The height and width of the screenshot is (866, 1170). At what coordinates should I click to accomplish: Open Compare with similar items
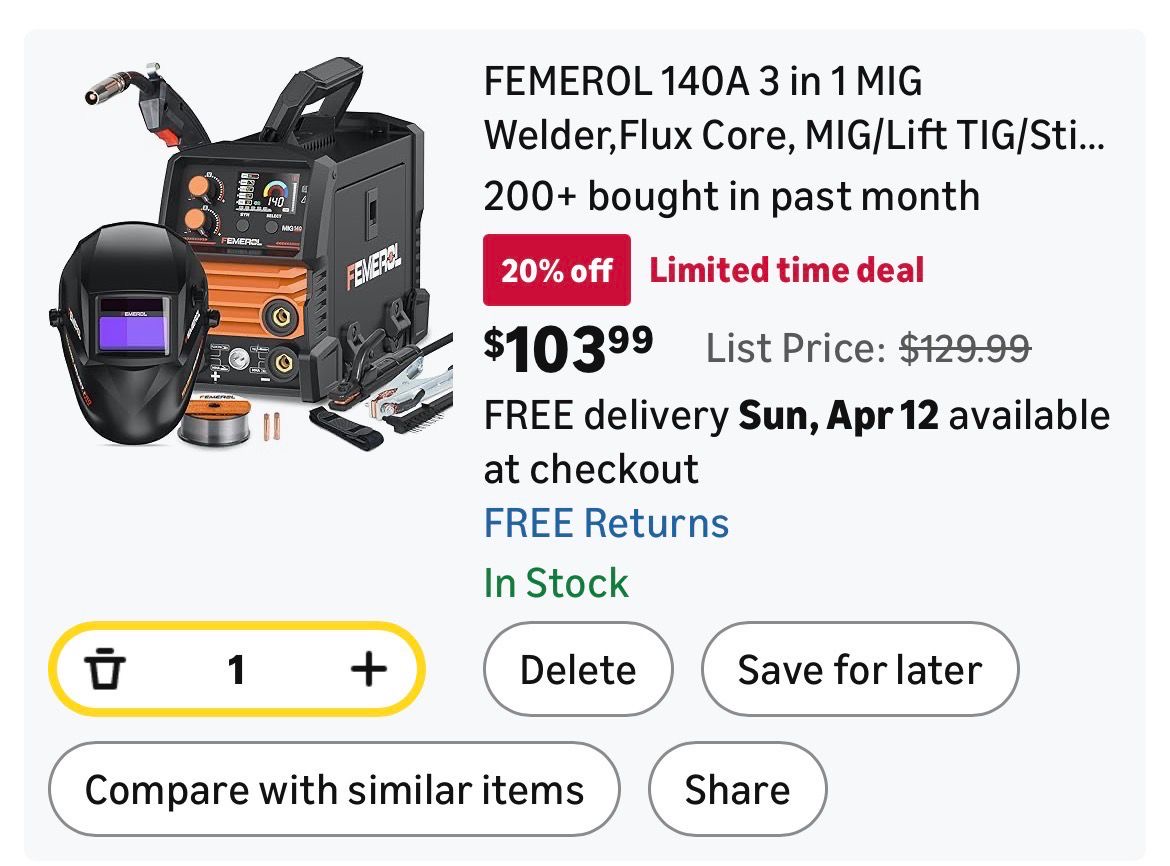pyautogui.click(x=334, y=789)
